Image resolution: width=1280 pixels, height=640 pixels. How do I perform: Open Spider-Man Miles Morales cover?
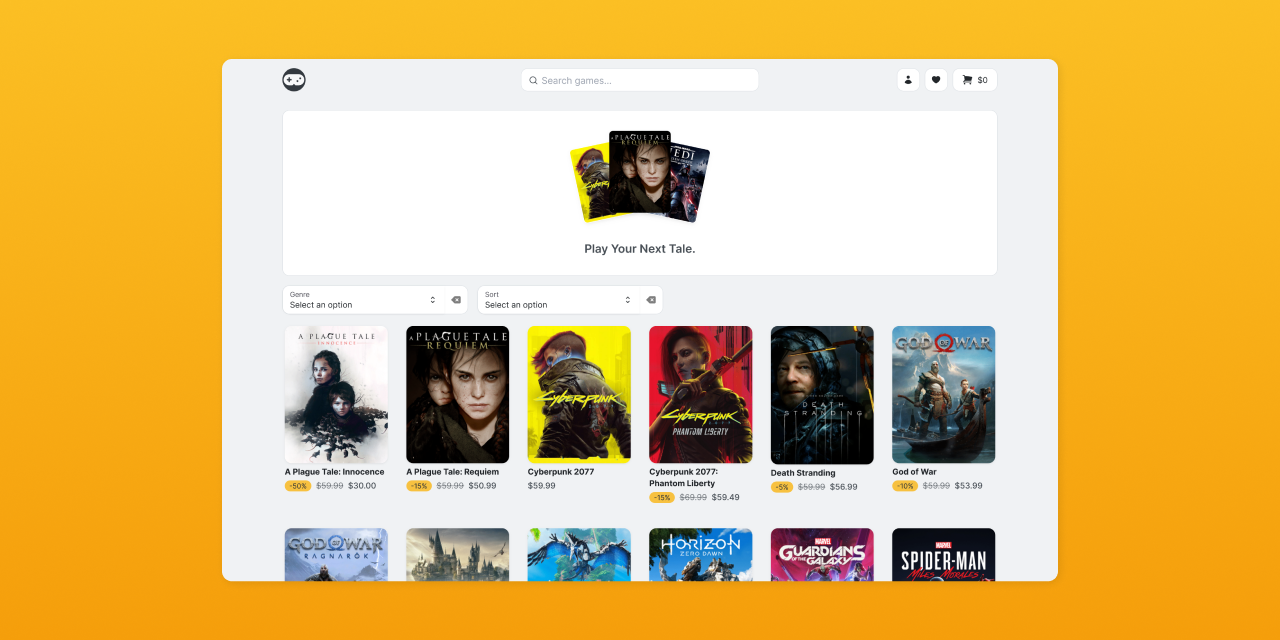[944, 554]
